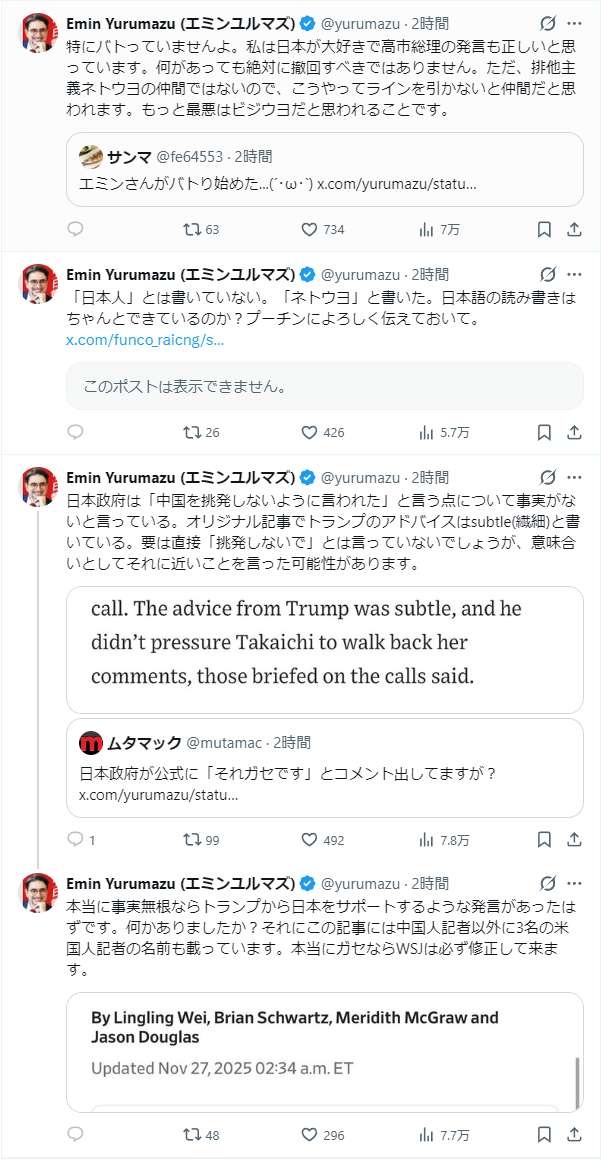
Task: Share the tweet with 492 likes
Action: (574, 840)
